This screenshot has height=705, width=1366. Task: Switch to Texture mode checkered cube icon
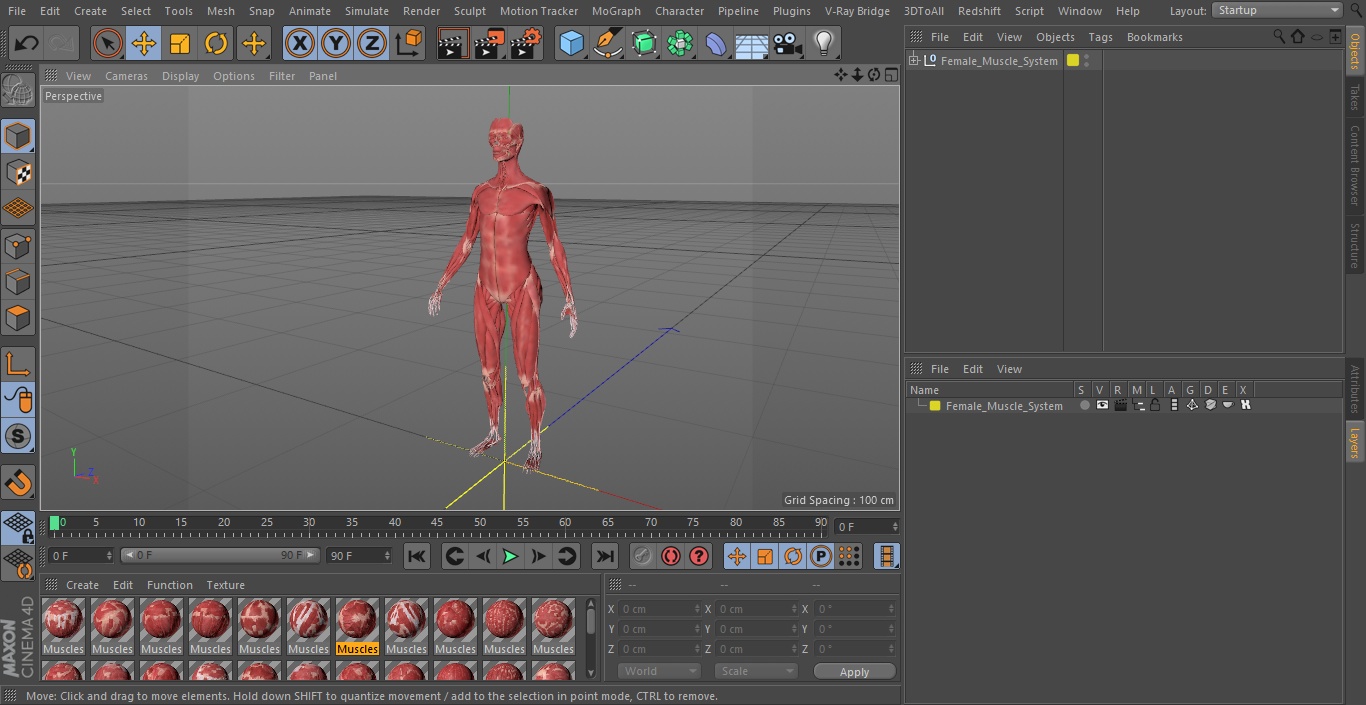pyautogui.click(x=18, y=172)
